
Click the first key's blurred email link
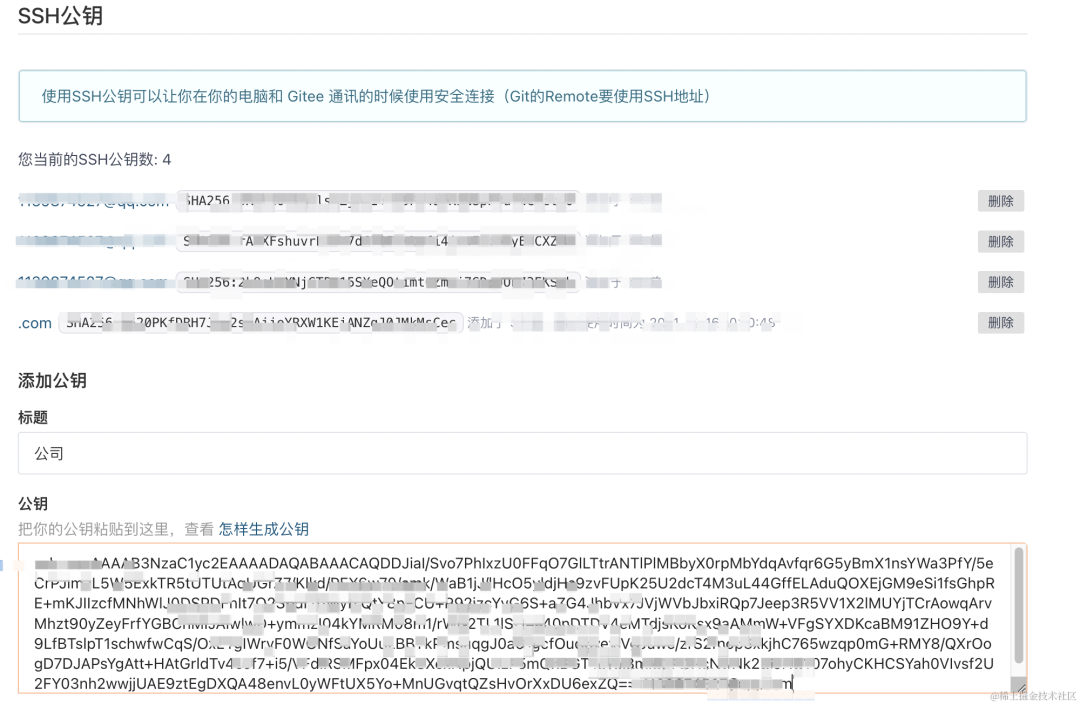coord(94,201)
